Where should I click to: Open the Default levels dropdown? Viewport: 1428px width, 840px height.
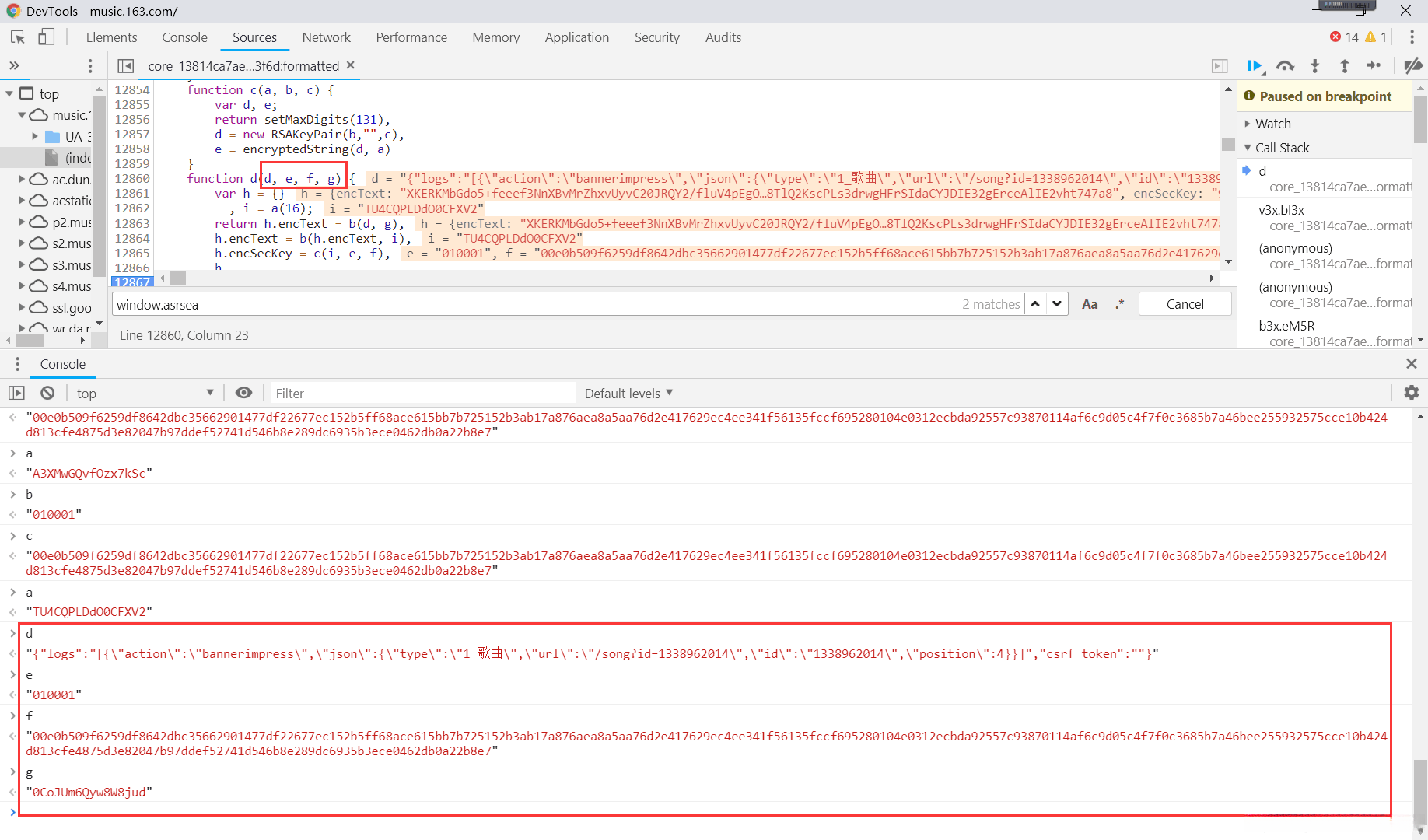(x=628, y=394)
